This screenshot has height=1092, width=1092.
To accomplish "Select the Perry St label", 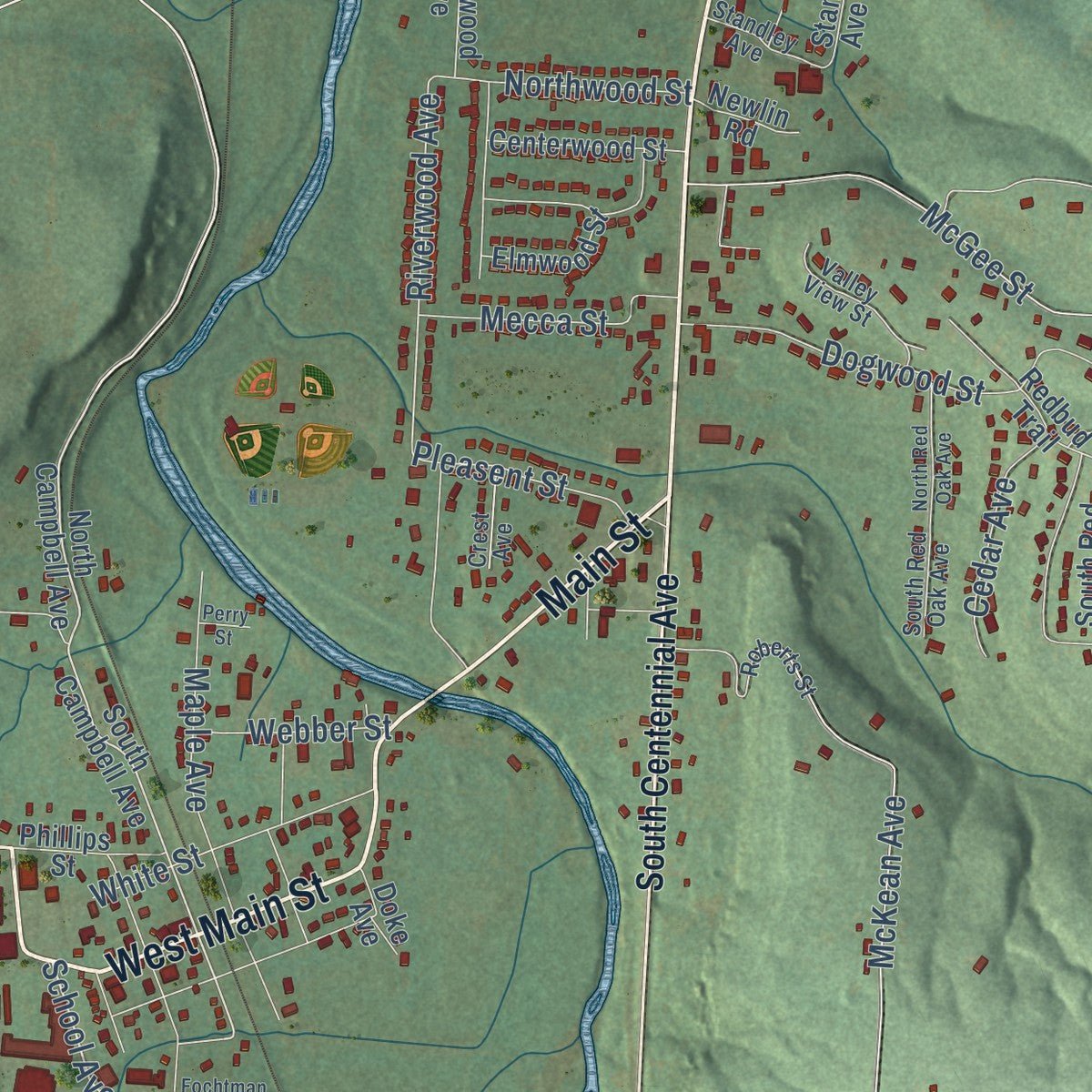I will coord(226,623).
